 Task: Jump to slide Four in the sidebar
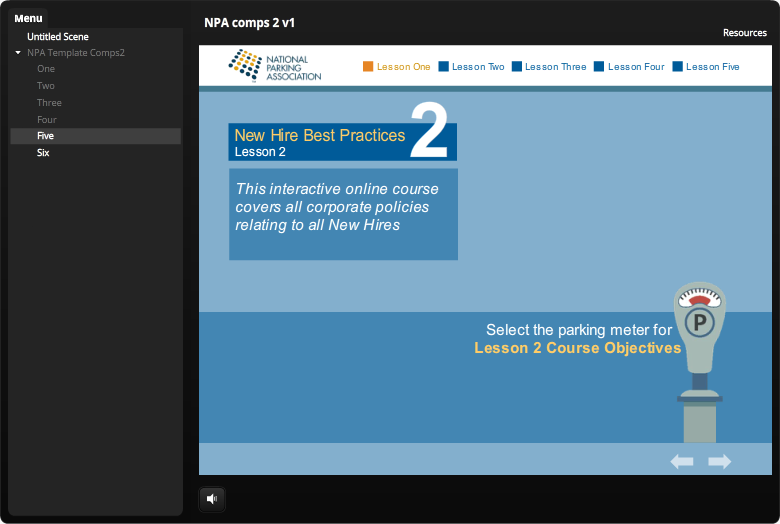pyautogui.click(x=47, y=120)
